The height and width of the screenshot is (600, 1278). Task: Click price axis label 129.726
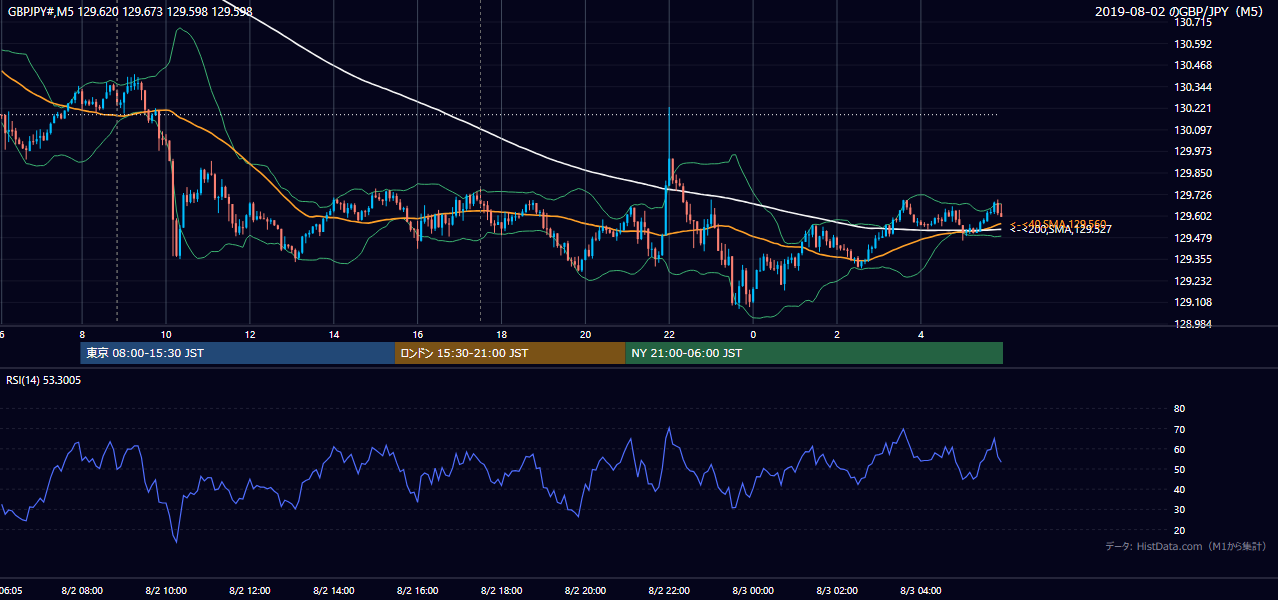[1192, 195]
